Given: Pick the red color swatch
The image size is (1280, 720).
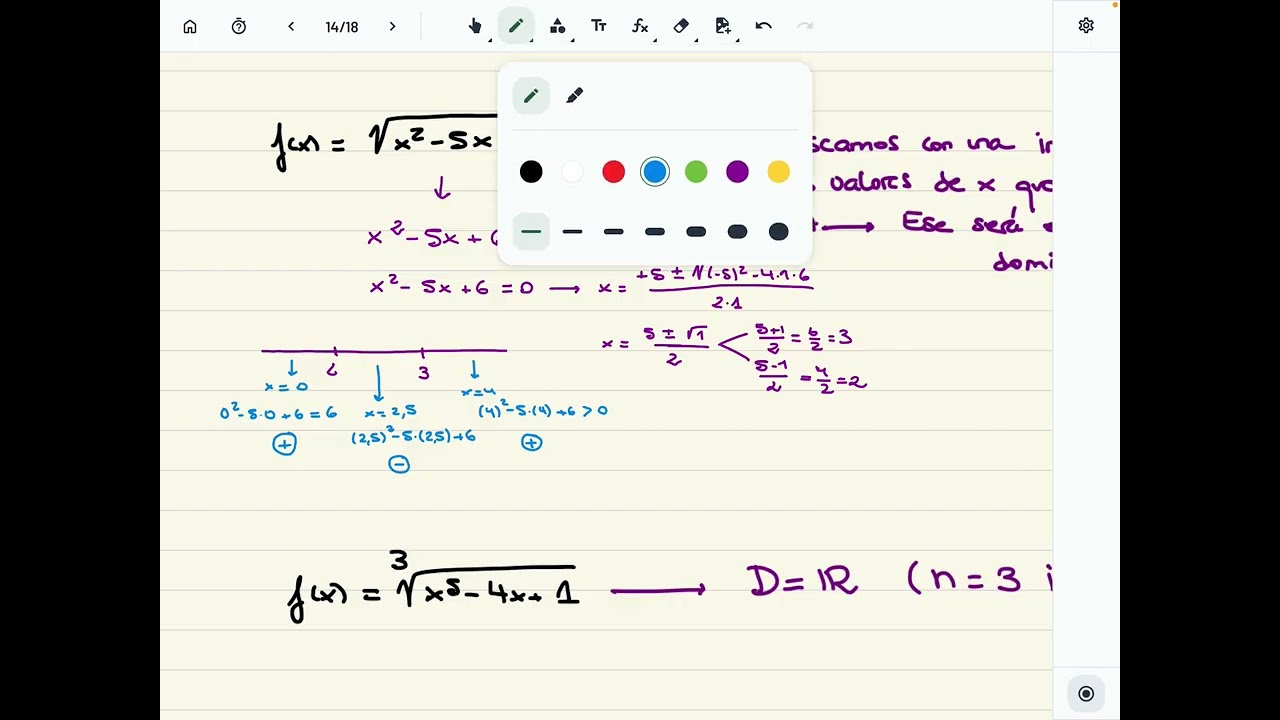Looking at the screenshot, I should [x=614, y=172].
